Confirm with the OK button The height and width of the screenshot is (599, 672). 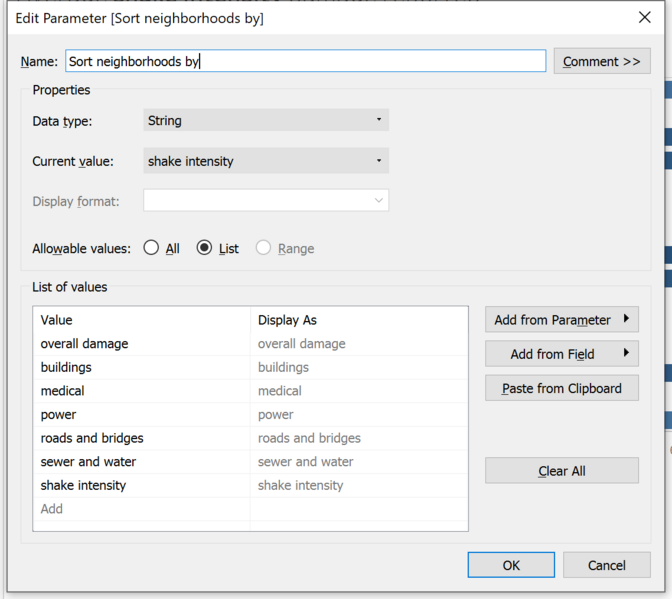click(x=511, y=565)
